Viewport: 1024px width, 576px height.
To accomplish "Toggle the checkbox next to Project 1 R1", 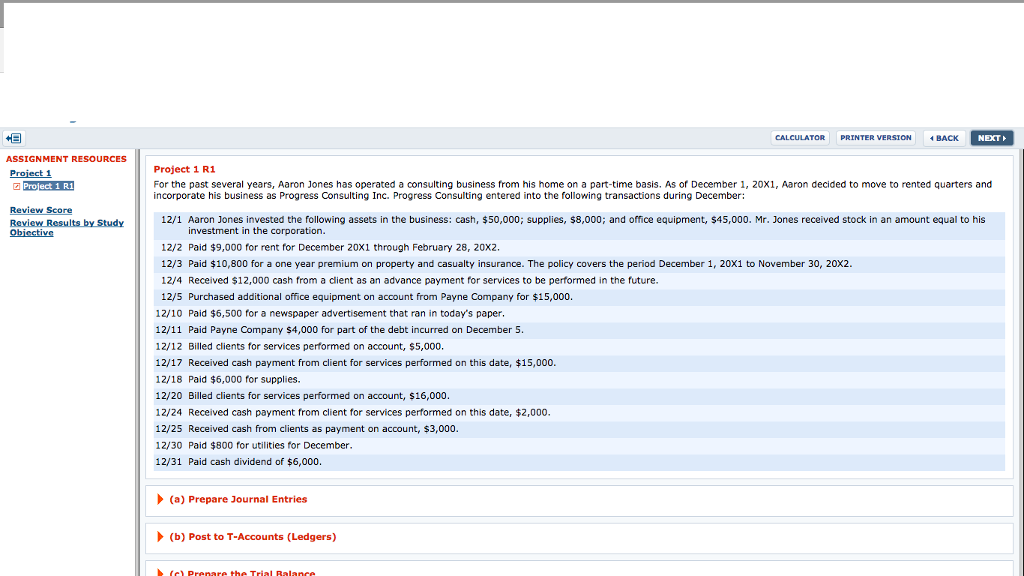I will pos(17,185).
